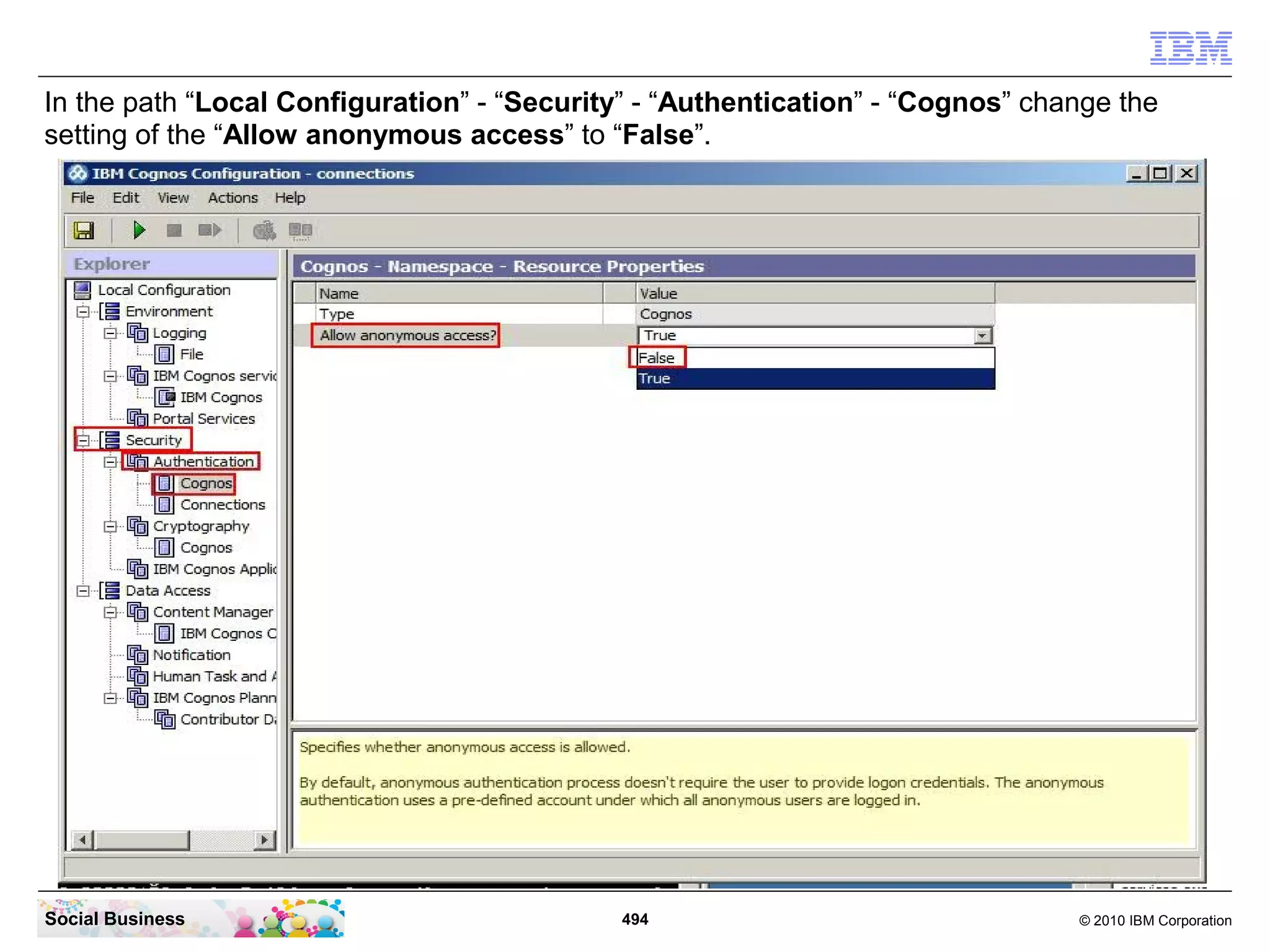Click the Local Configuration computer icon
Viewport: 1270px width, 952px height.
(82, 290)
